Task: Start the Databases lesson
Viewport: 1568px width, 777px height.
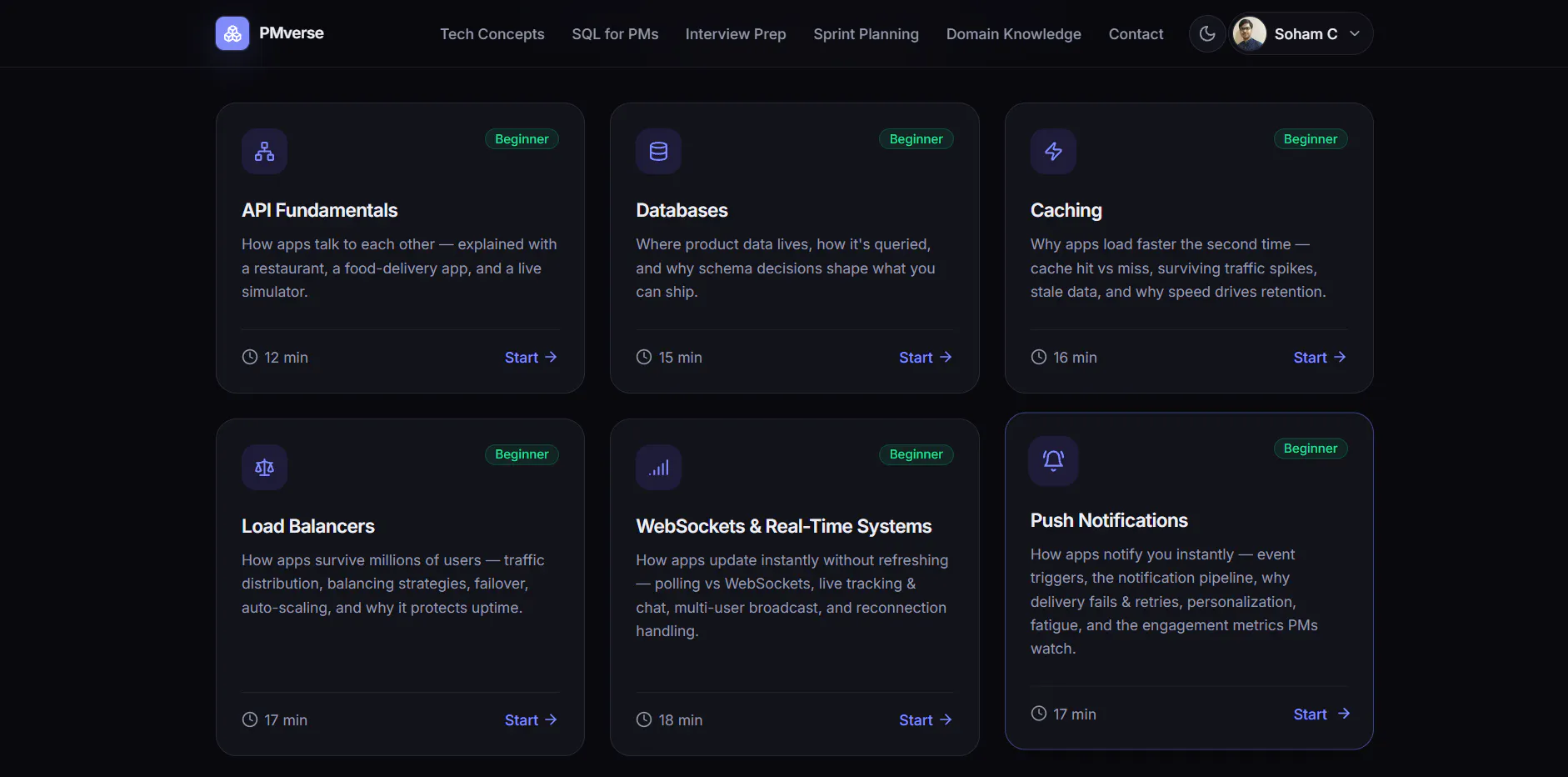Action: tap(925, 357)
